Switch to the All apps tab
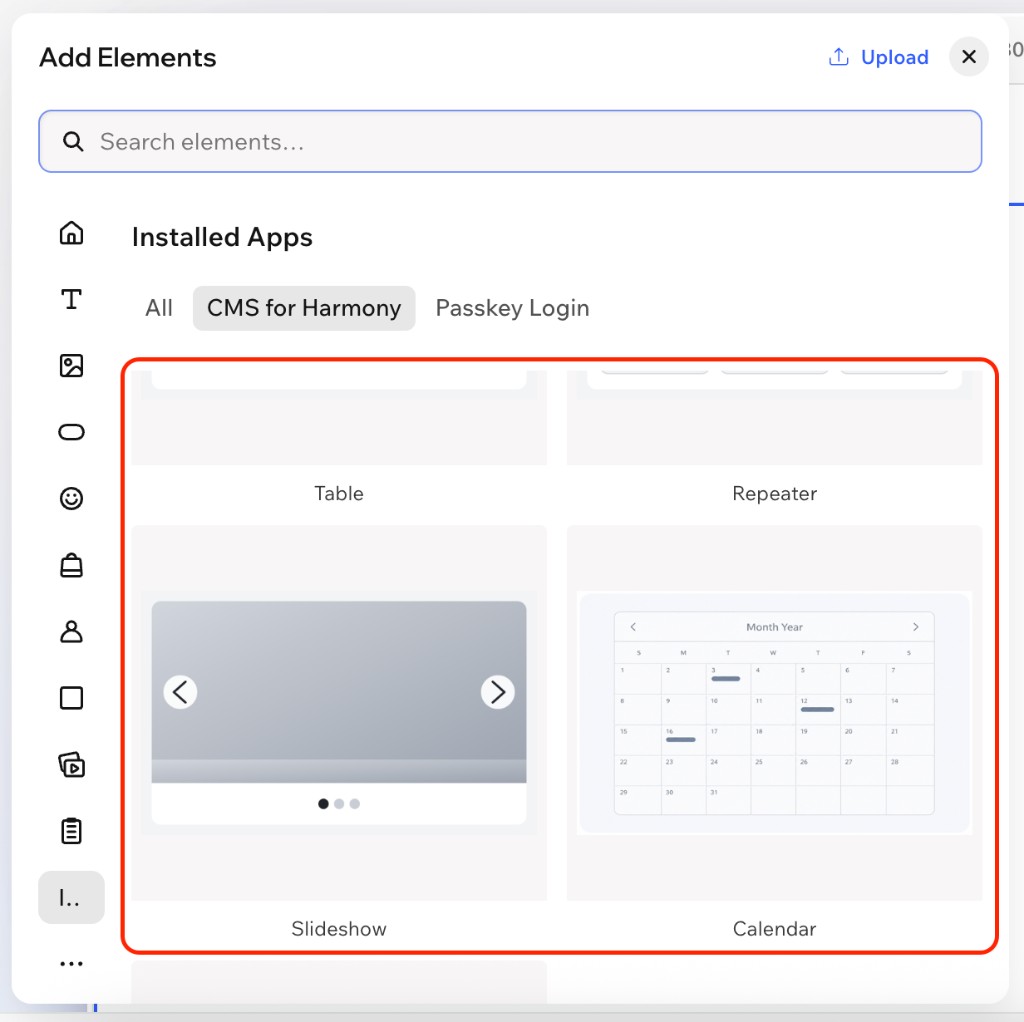This screenshot has width=1024, height=1022. [x=159, y=308]
